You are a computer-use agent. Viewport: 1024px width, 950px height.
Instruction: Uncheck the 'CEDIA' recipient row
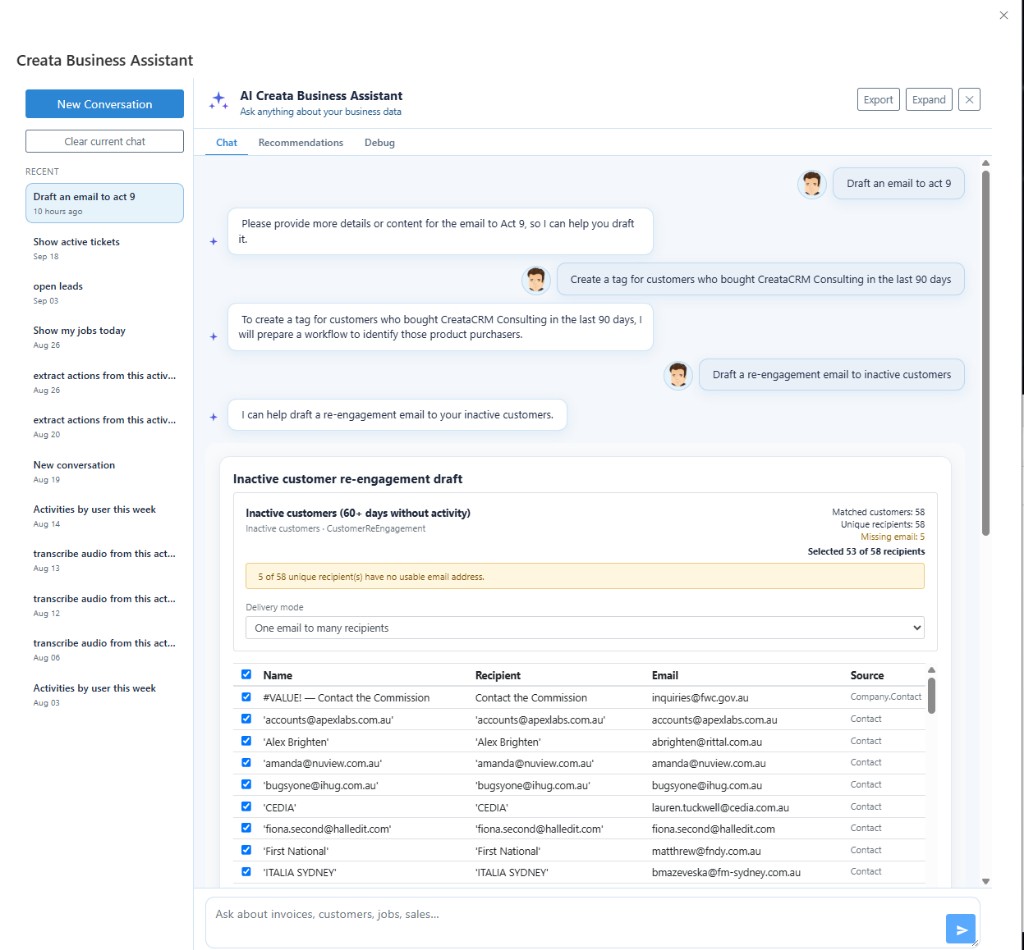[246, 806]
